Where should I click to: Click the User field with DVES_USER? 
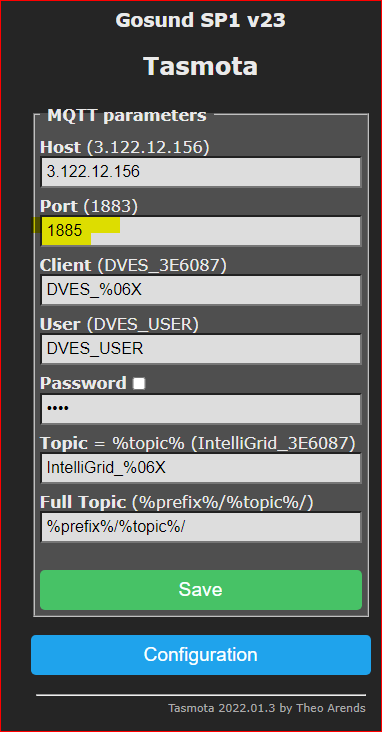coord(201,349)
